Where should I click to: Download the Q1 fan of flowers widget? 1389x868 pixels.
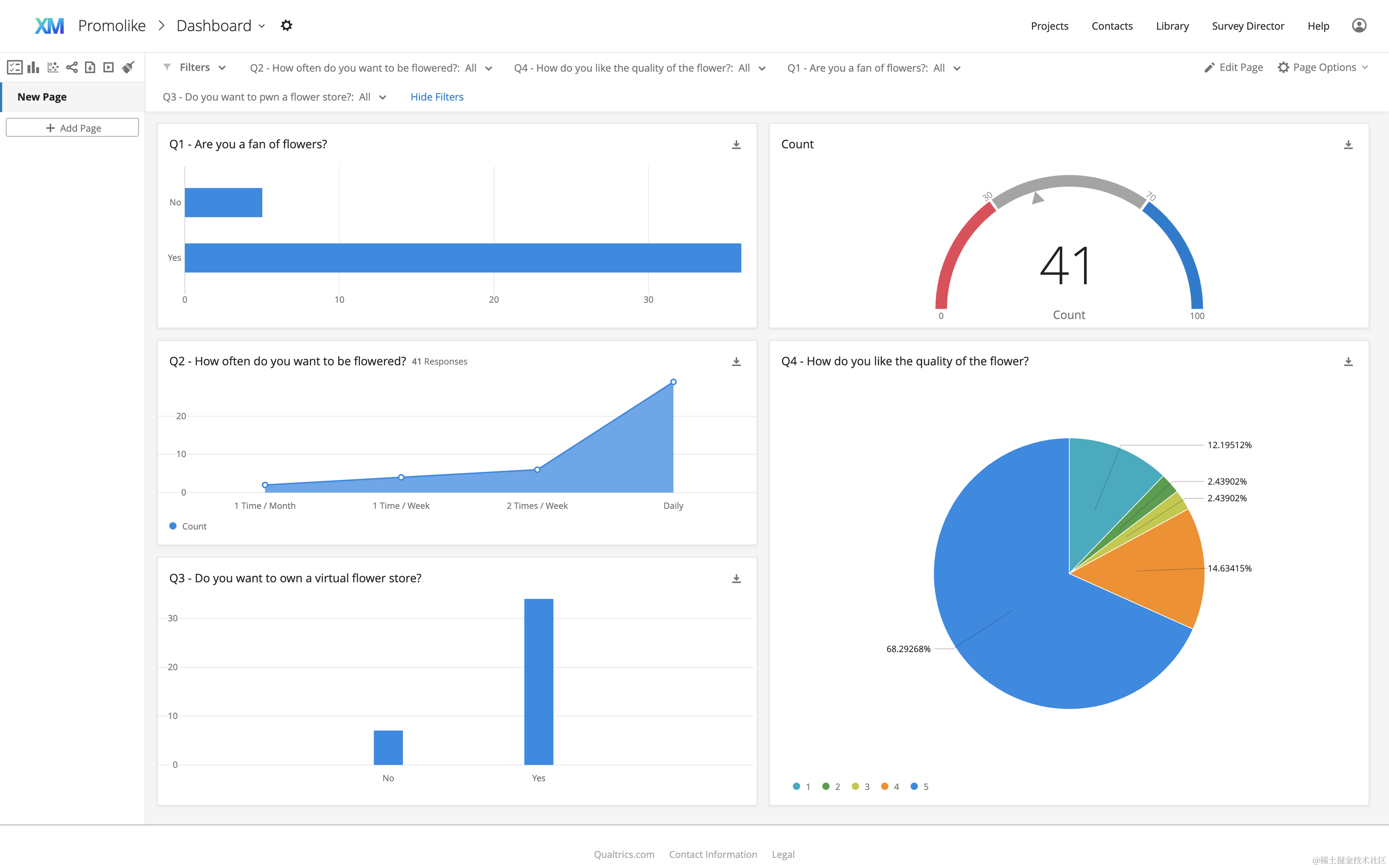[x=736, y=145]
